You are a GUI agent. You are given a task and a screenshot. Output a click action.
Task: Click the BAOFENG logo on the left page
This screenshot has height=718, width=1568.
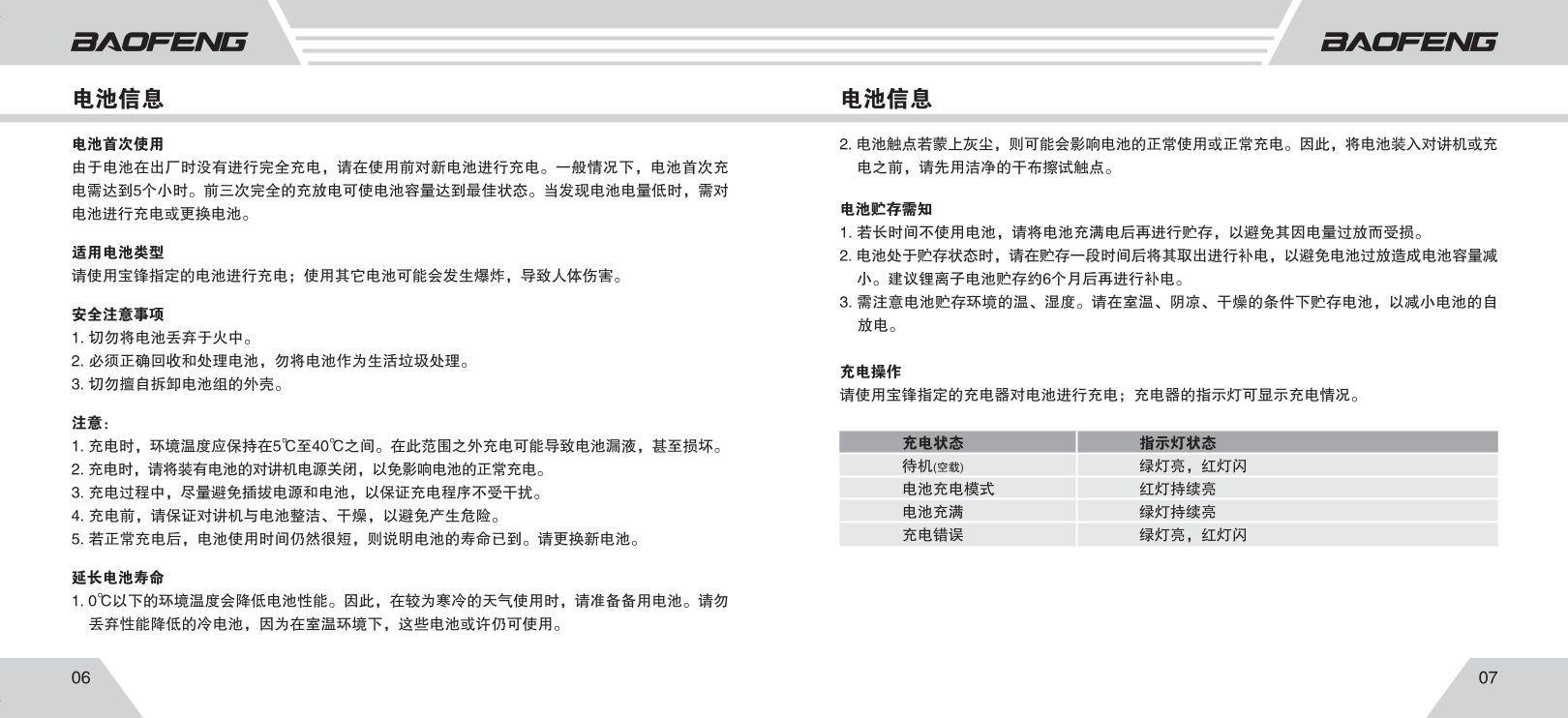[159, 42]
